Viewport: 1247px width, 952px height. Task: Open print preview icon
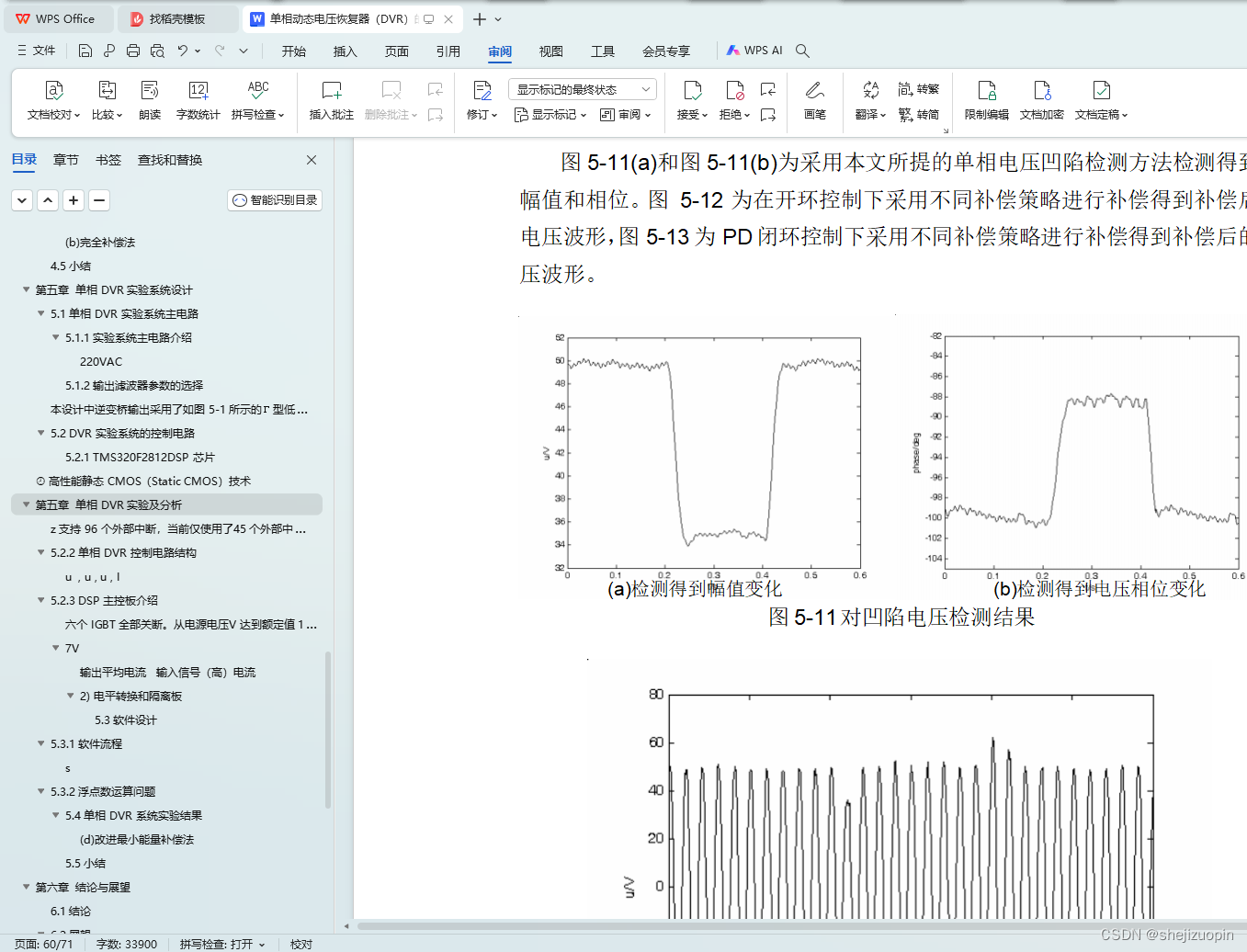157,51
